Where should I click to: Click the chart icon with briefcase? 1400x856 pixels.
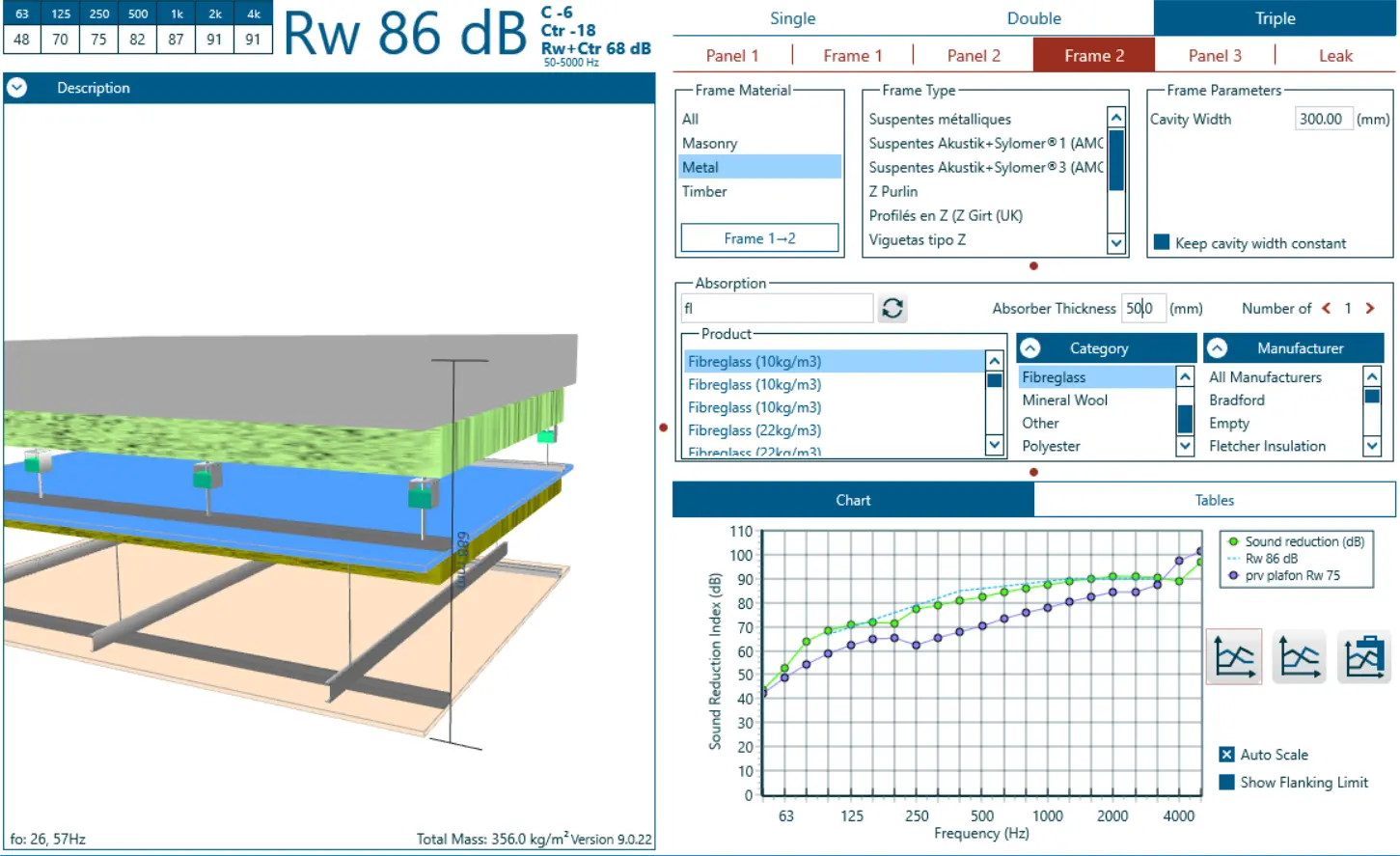(x=1363, y=657)
